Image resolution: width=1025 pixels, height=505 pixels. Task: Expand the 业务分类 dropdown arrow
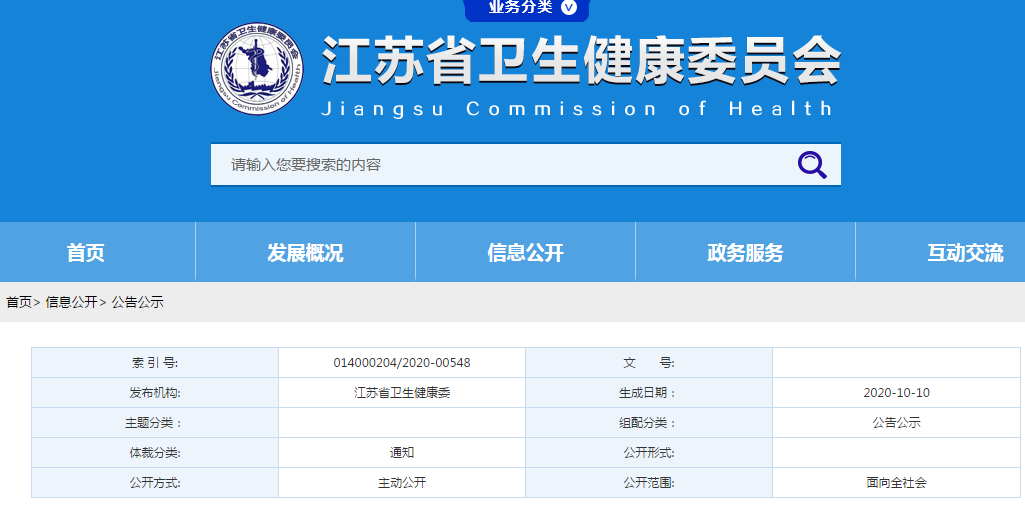pyautogui.click(x=569, y=8)
